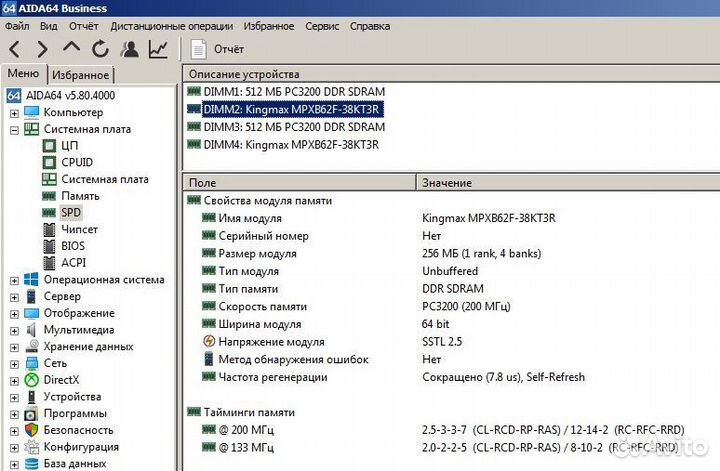The width and height of the screenshot is (720, 471).
Task: Select the Напряжение модуля row
Action: pyautogui.click(x=451, y=342)
